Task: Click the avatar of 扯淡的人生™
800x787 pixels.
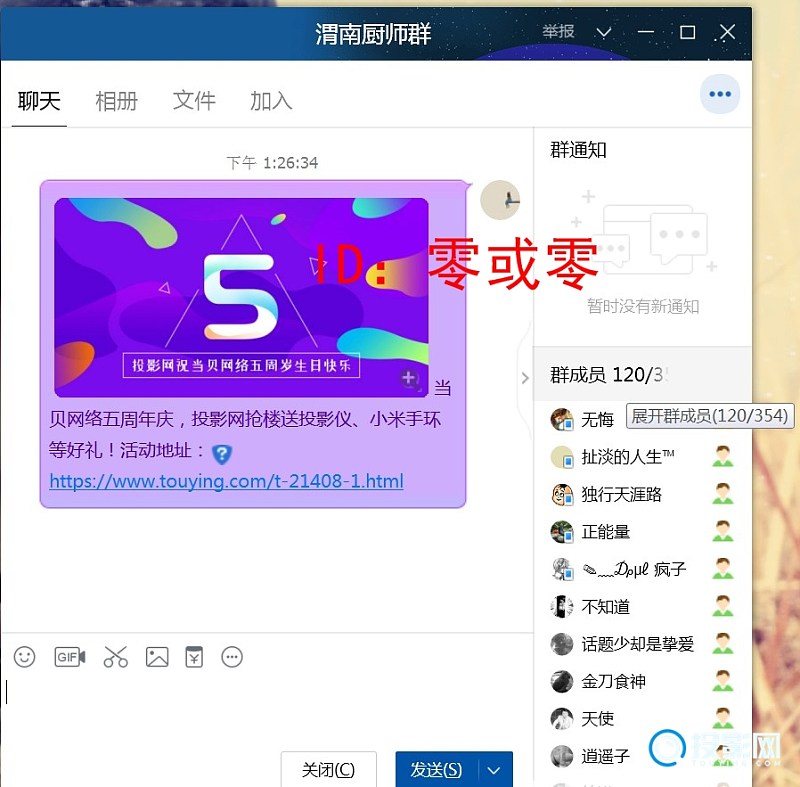Action: click(x=562, y=457)
